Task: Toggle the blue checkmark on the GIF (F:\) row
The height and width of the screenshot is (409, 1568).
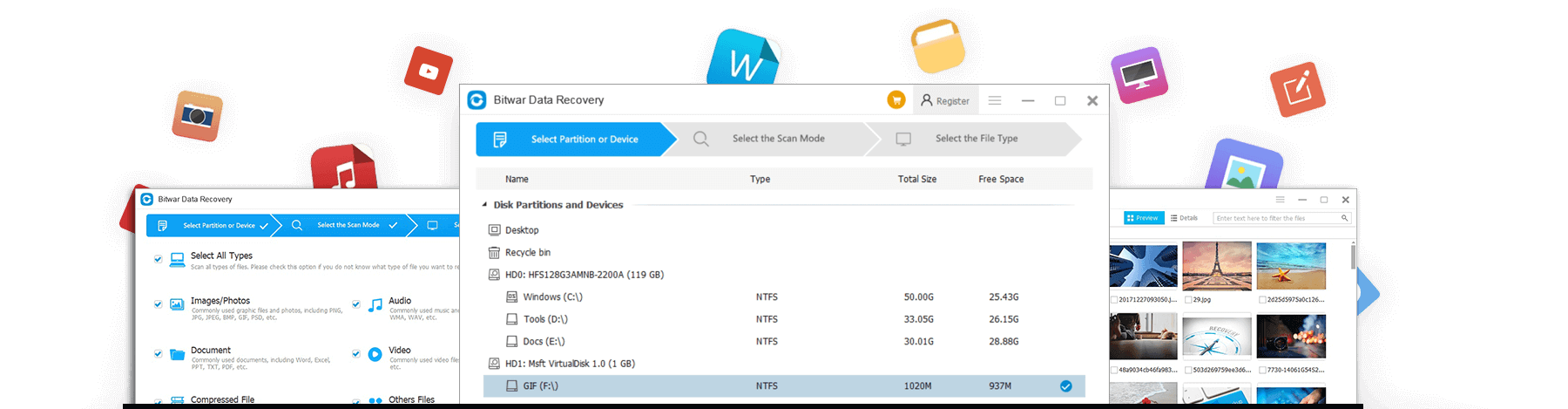Action: (x=1065, y=386)
